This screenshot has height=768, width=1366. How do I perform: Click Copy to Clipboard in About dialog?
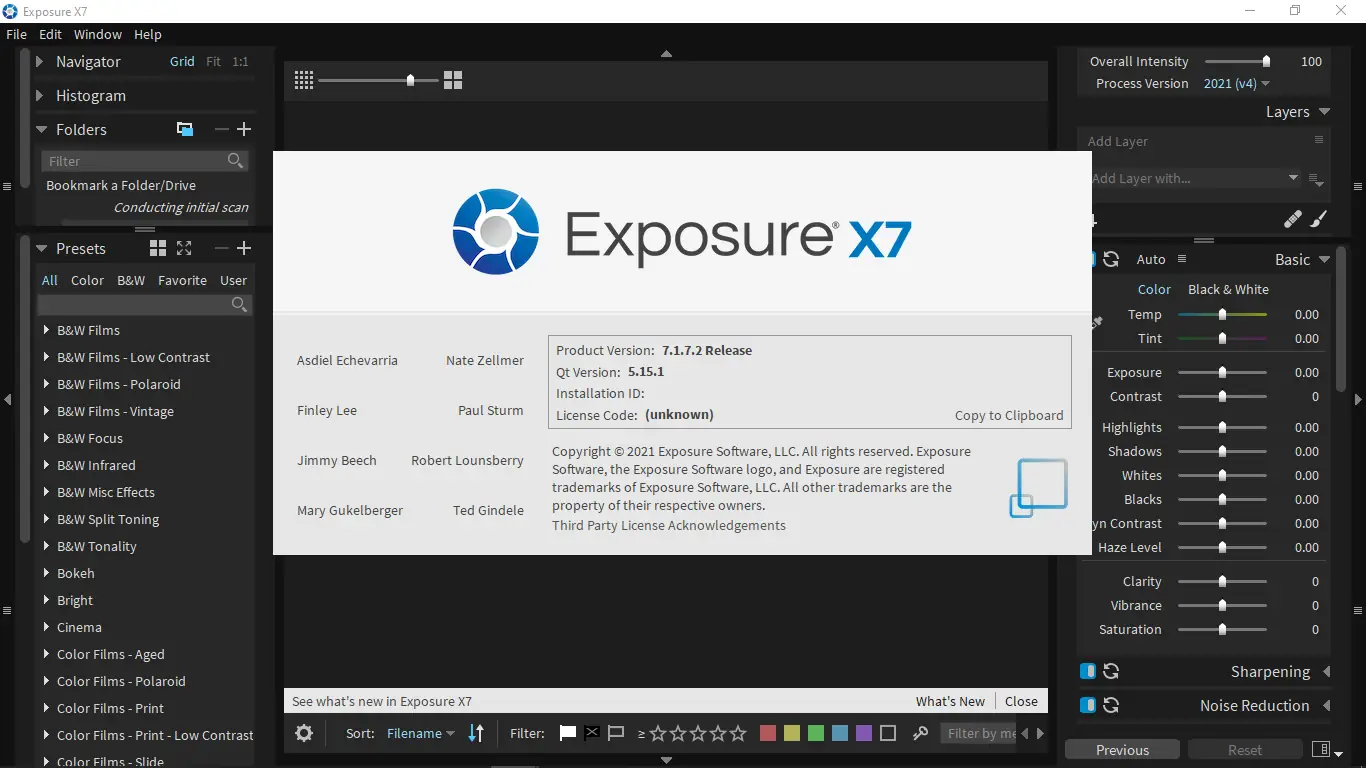1009,415
